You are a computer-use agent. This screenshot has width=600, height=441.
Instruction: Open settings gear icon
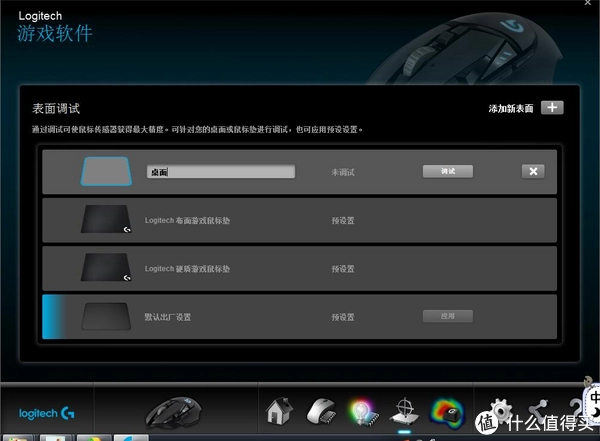coord(500,411)
